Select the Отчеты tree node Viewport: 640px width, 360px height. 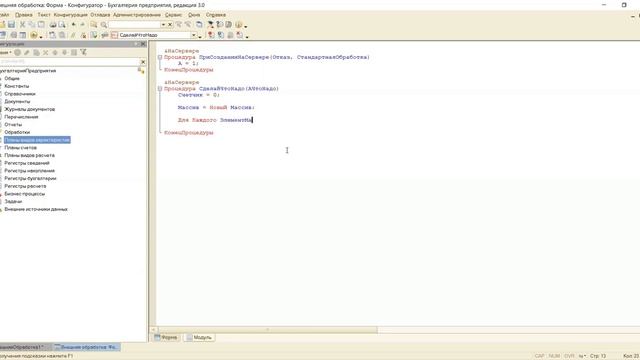pyautogui.click(x=13, y=124)
